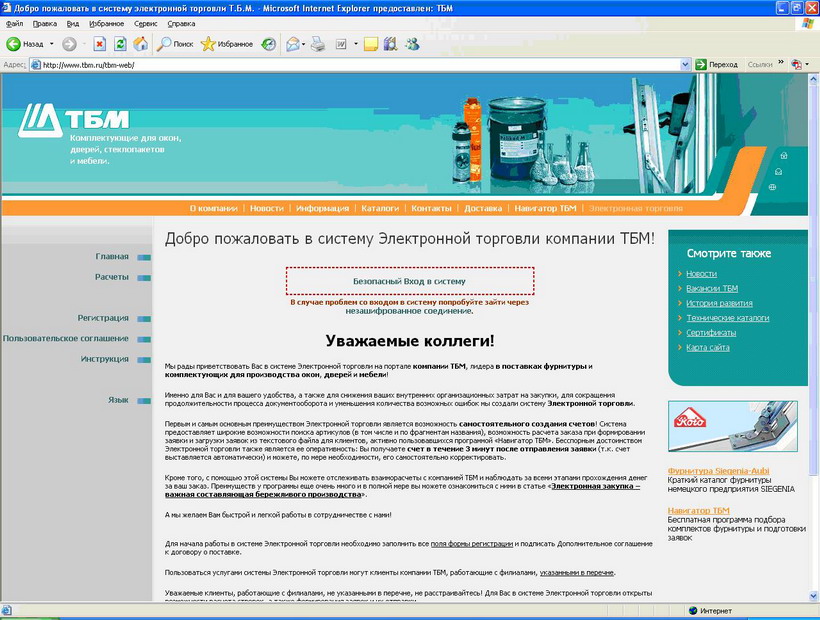This screenshot has height=620, width=820.
Task: Click the Forward arrow toolbar icon
Action: click(70, 44)
